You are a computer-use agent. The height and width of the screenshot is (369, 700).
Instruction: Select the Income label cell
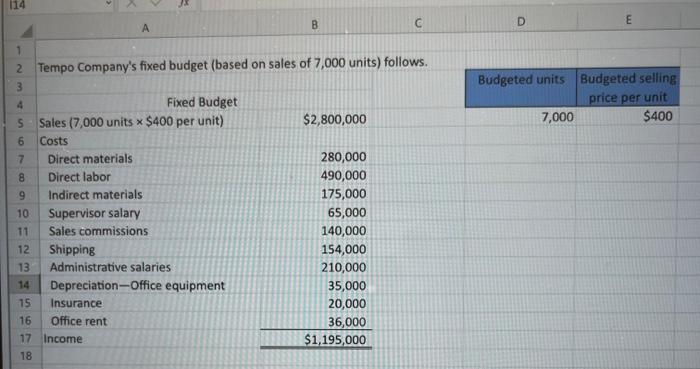(x=62, y=339)
